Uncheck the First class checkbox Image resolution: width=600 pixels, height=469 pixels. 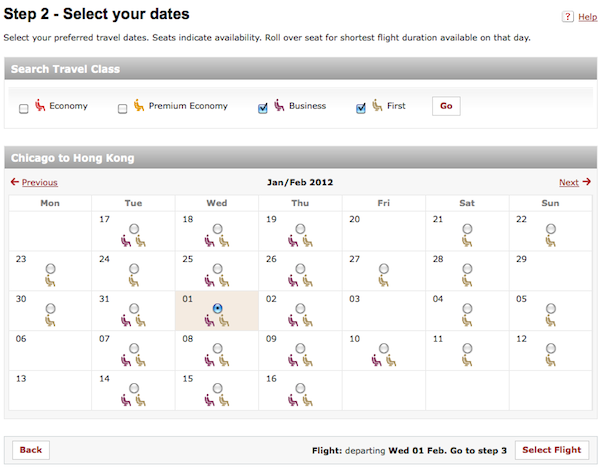point(361,108)
